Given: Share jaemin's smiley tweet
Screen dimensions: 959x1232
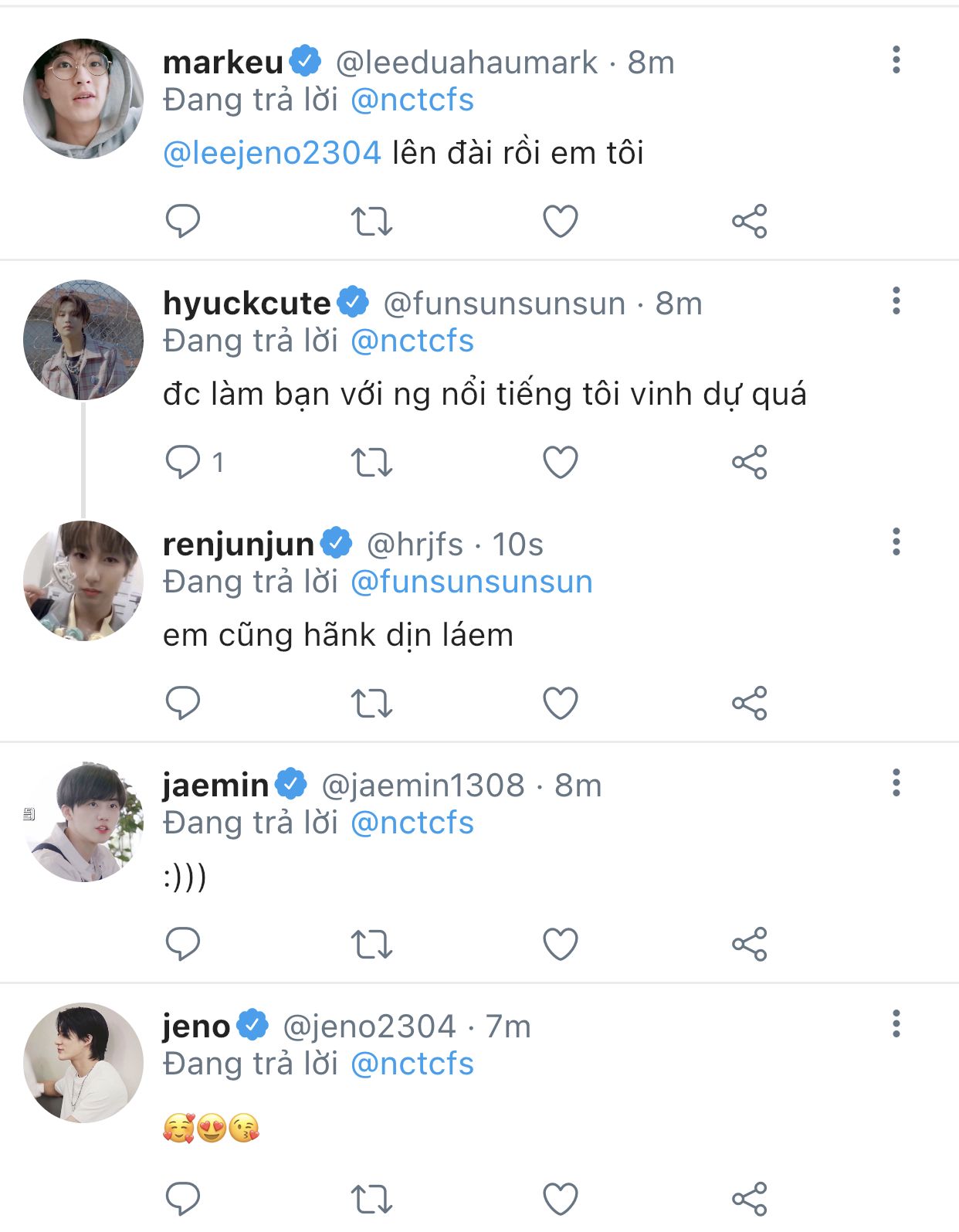Looking at the screenshot, I should pos(749,944).
